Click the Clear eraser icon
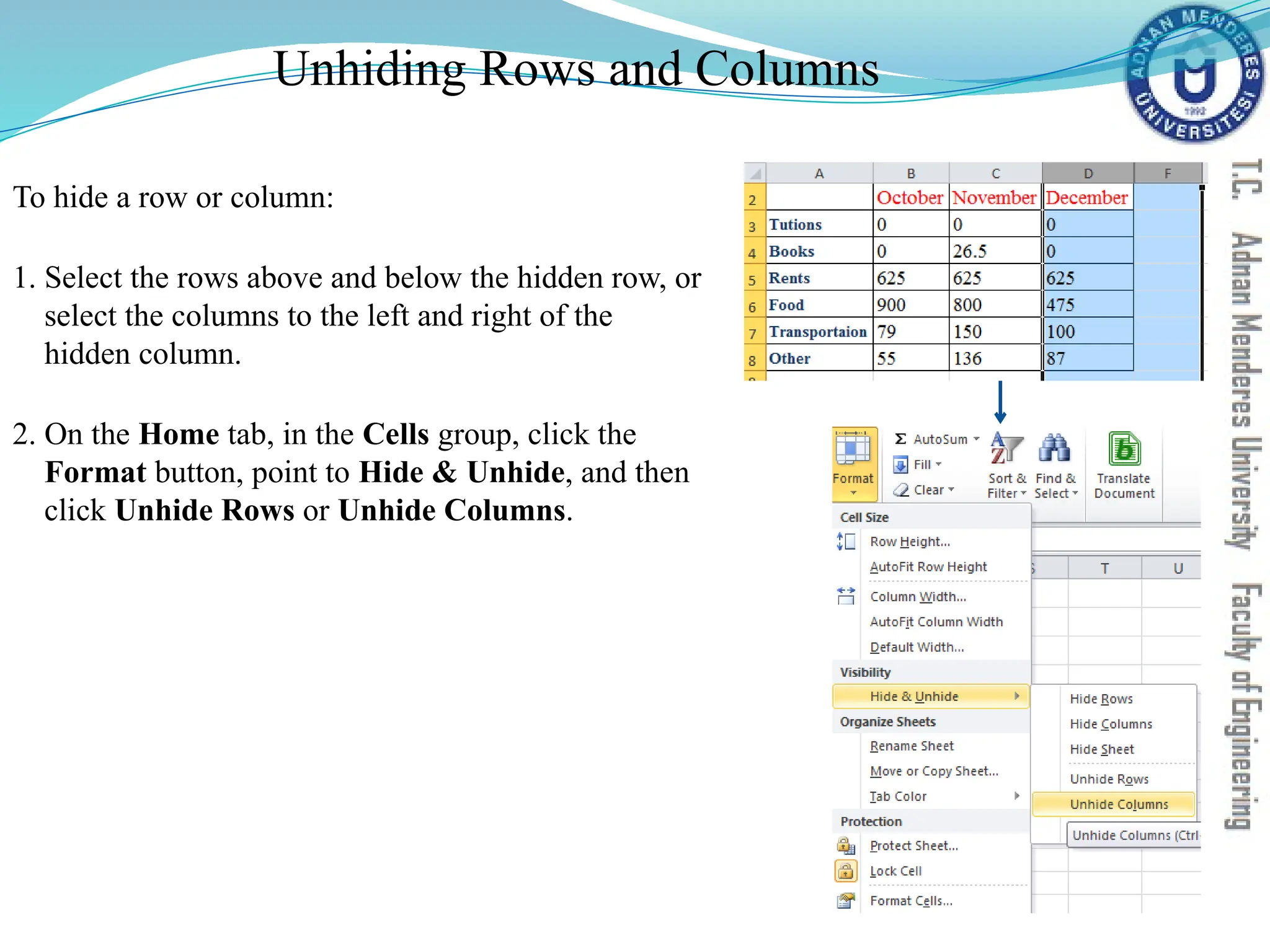The width and height of the screenshot is (1270, 952). [900, 490]
